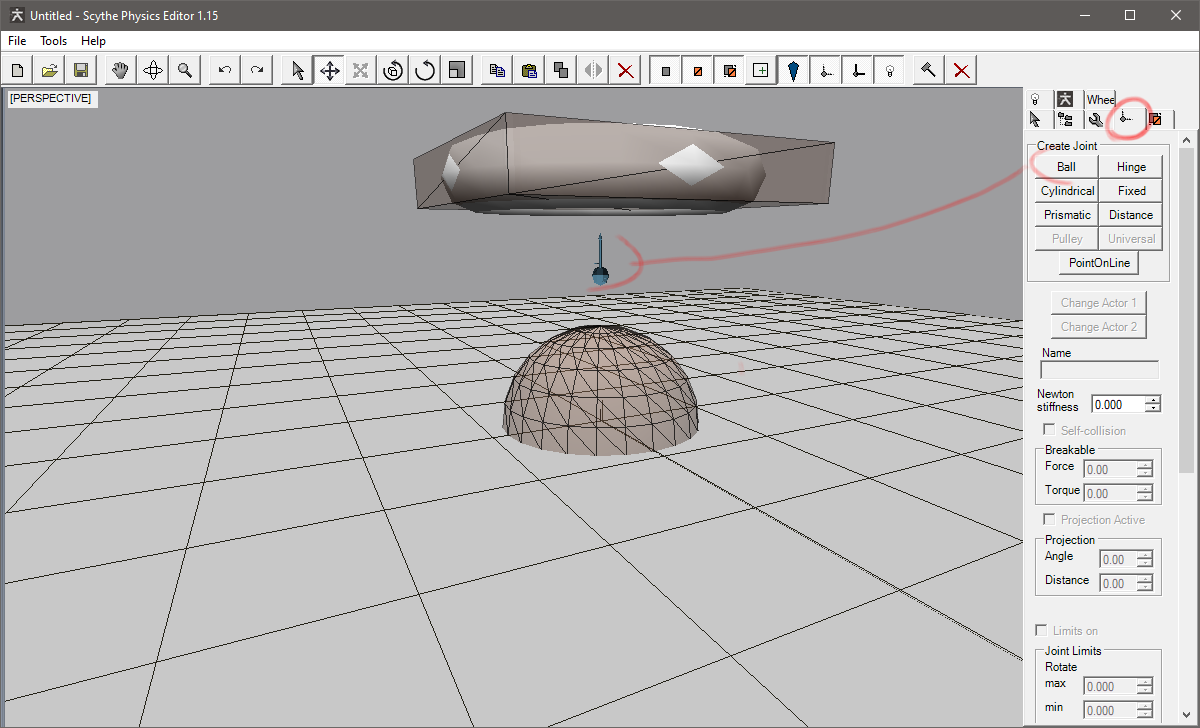The image size is (1200, 728).
Task: Click the open folder toolbar icon
Action: click(50, 70)
